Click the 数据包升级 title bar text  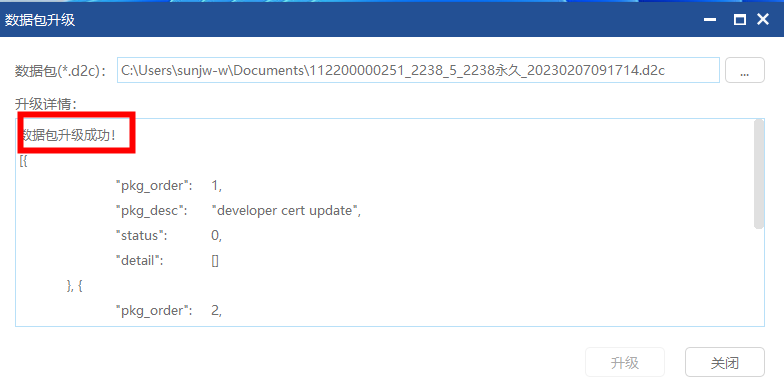40,20
